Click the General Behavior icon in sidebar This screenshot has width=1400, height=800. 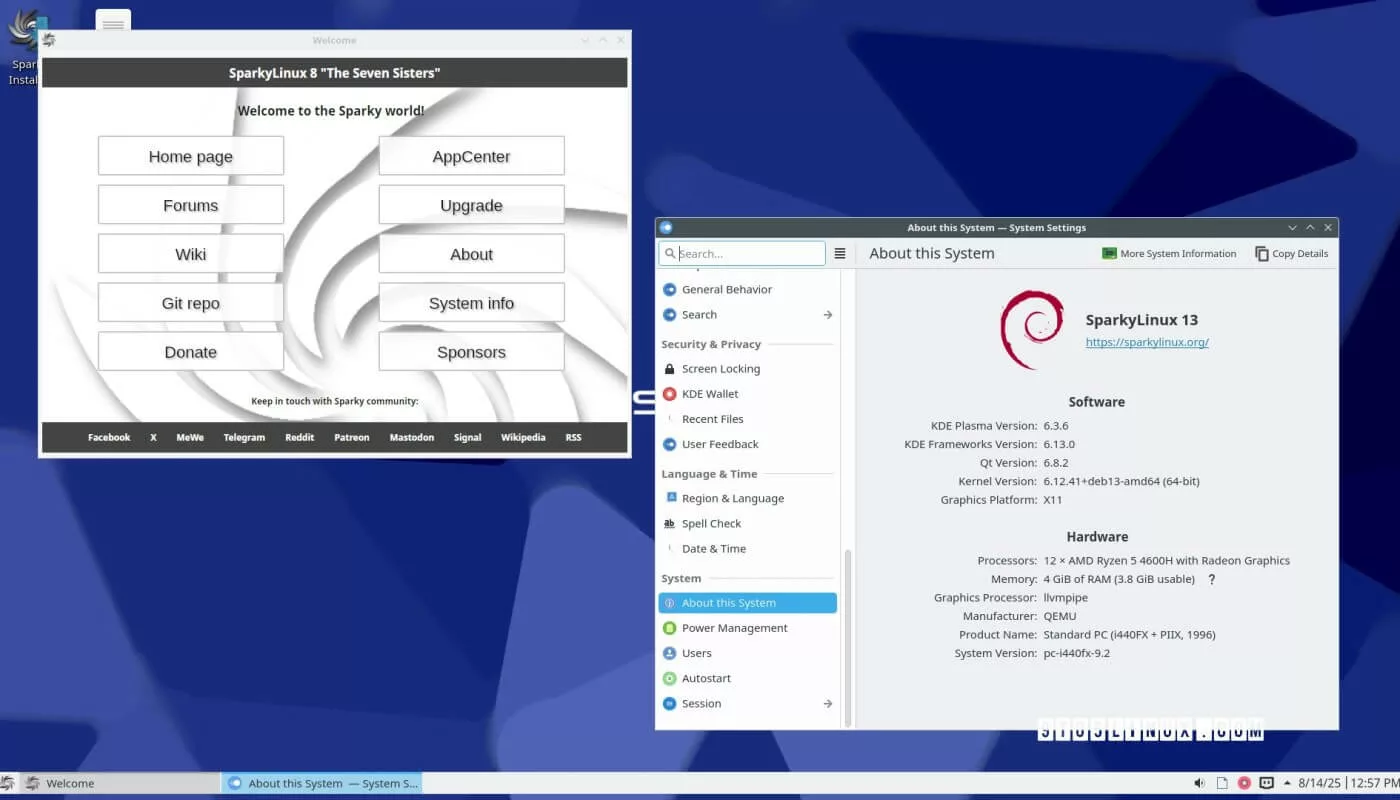click(x=669, y=290)
